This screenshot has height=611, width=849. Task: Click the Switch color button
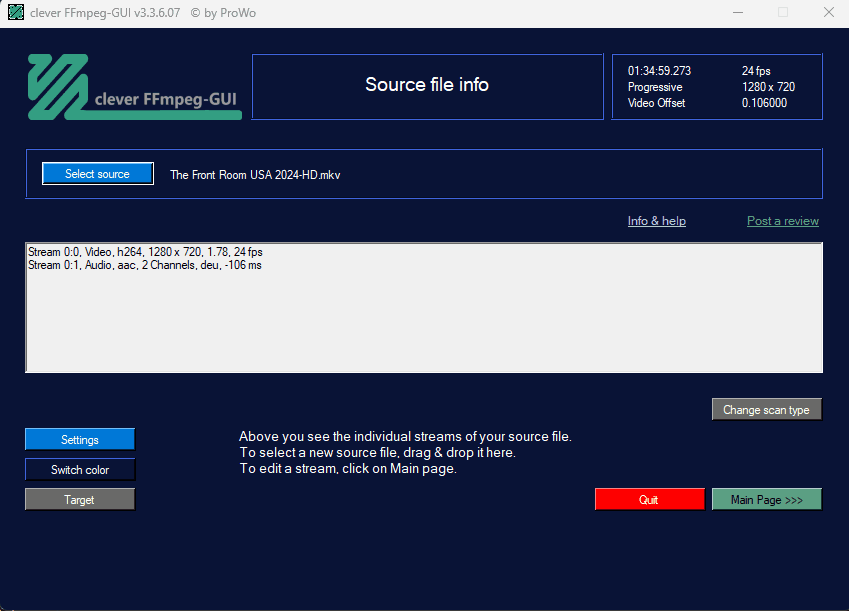click(80, 470)
